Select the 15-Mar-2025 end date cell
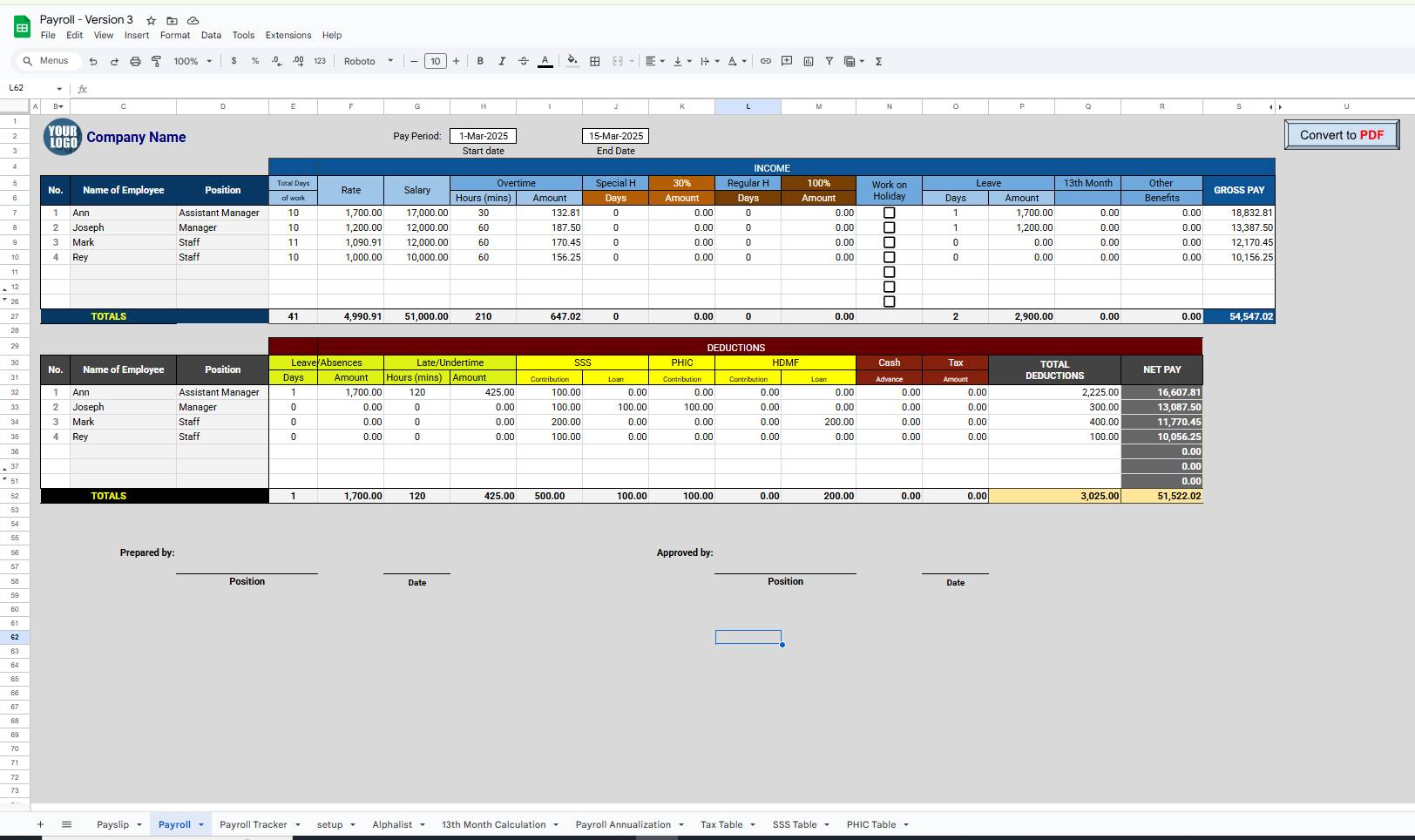 click(x=616, y=136)
